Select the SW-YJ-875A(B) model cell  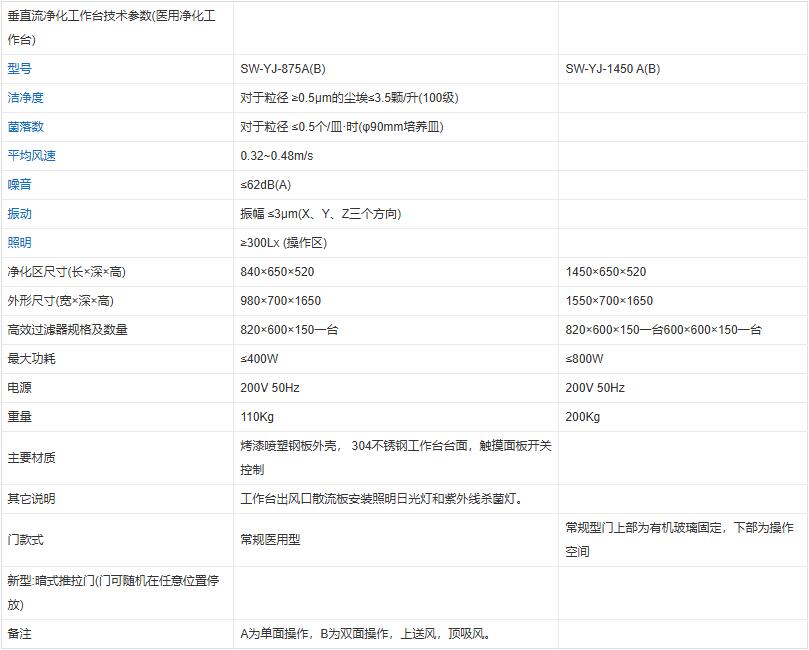(x=282, y=69)
